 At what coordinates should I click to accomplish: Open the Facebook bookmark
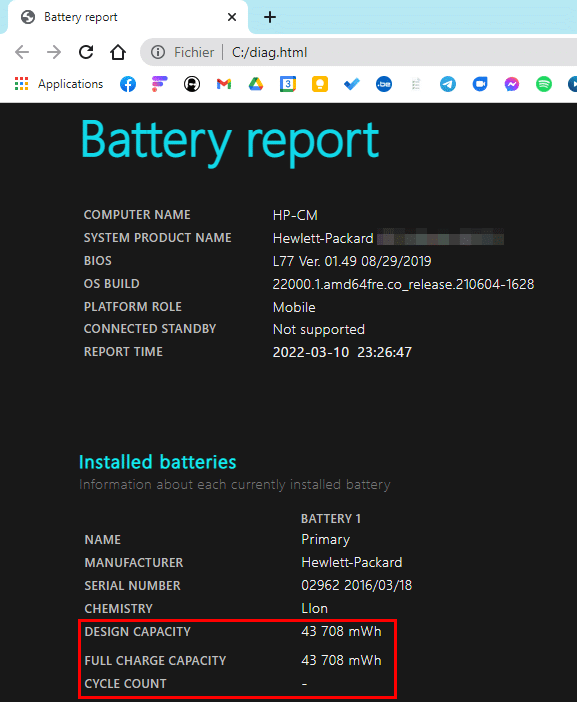pyautogui.click(x=128, y=84)
